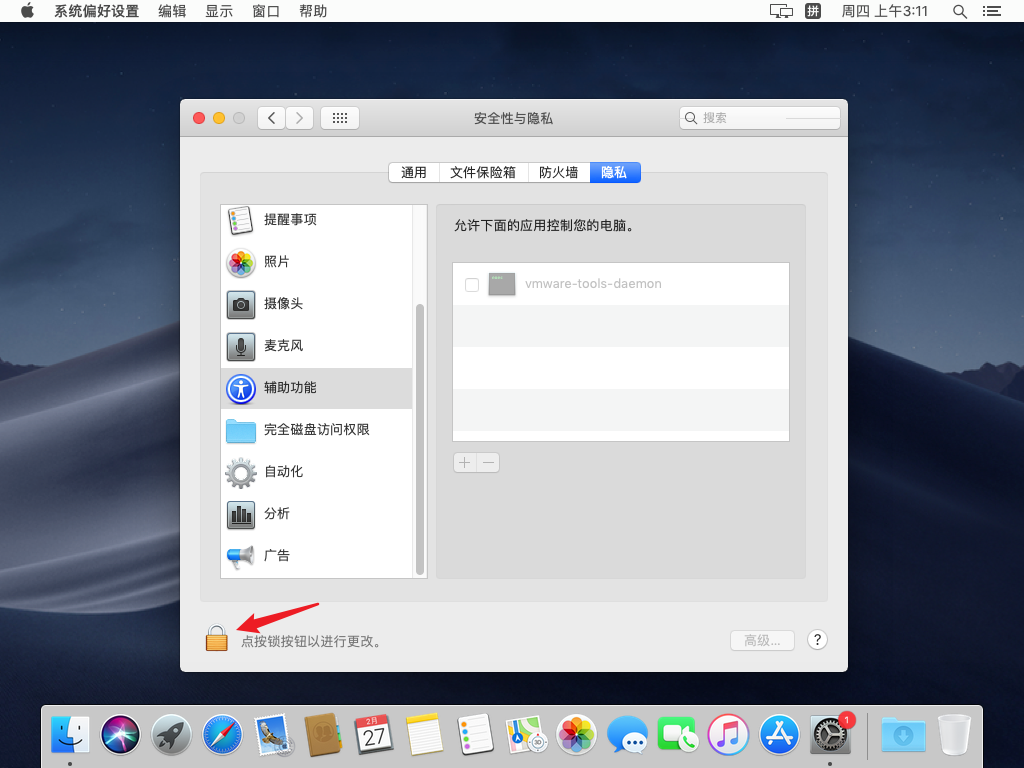This screenshot has height=768, width=1024.
Task: Click the display mirroring menu bar icon
Action: [781, 11]
